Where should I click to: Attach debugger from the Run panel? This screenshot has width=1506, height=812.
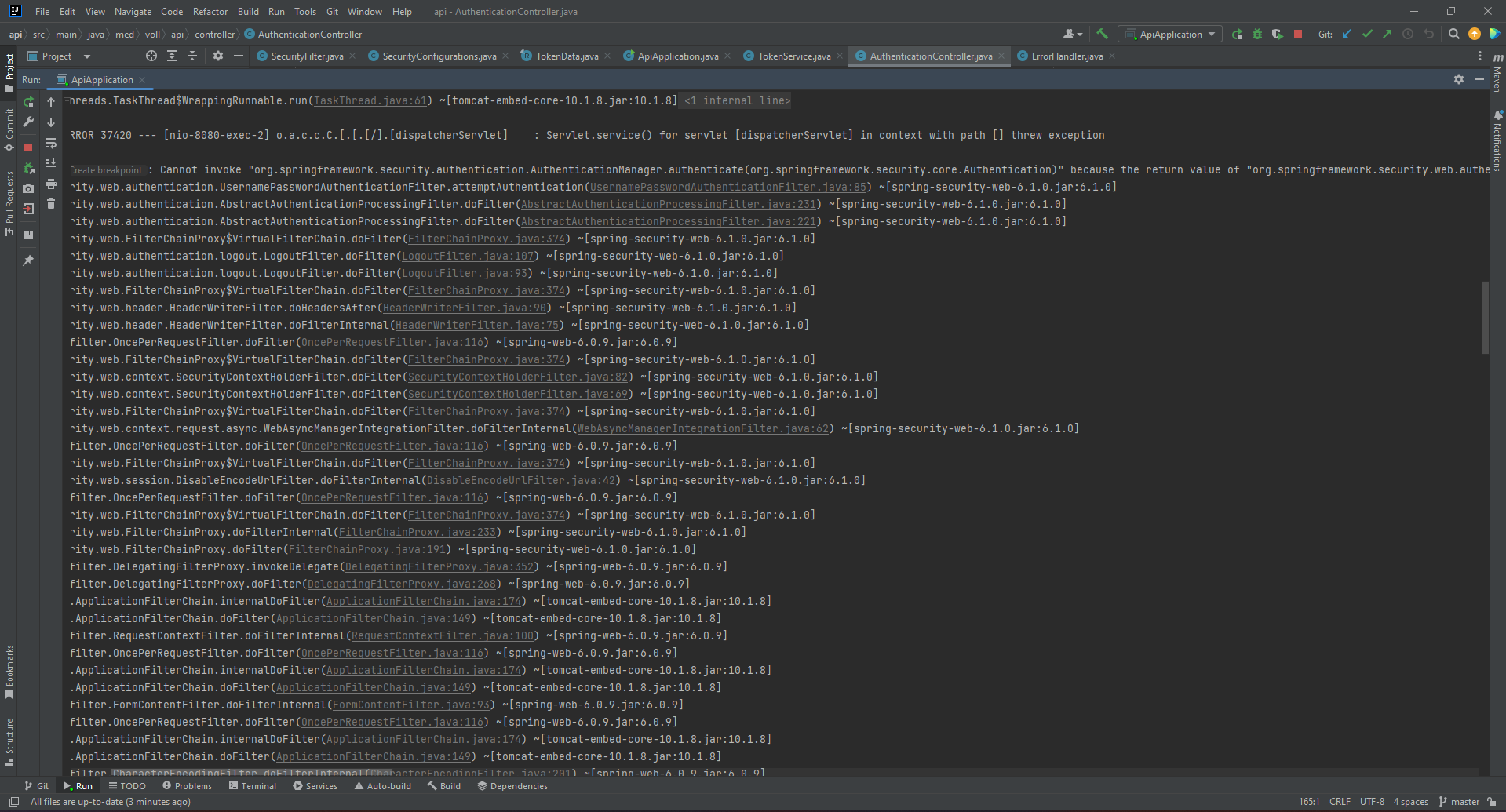pos(28,168)
